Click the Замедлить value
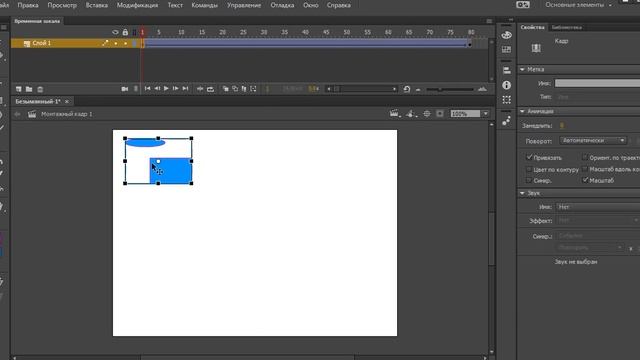This screenshot has width=640, height=360. point(562,125)
